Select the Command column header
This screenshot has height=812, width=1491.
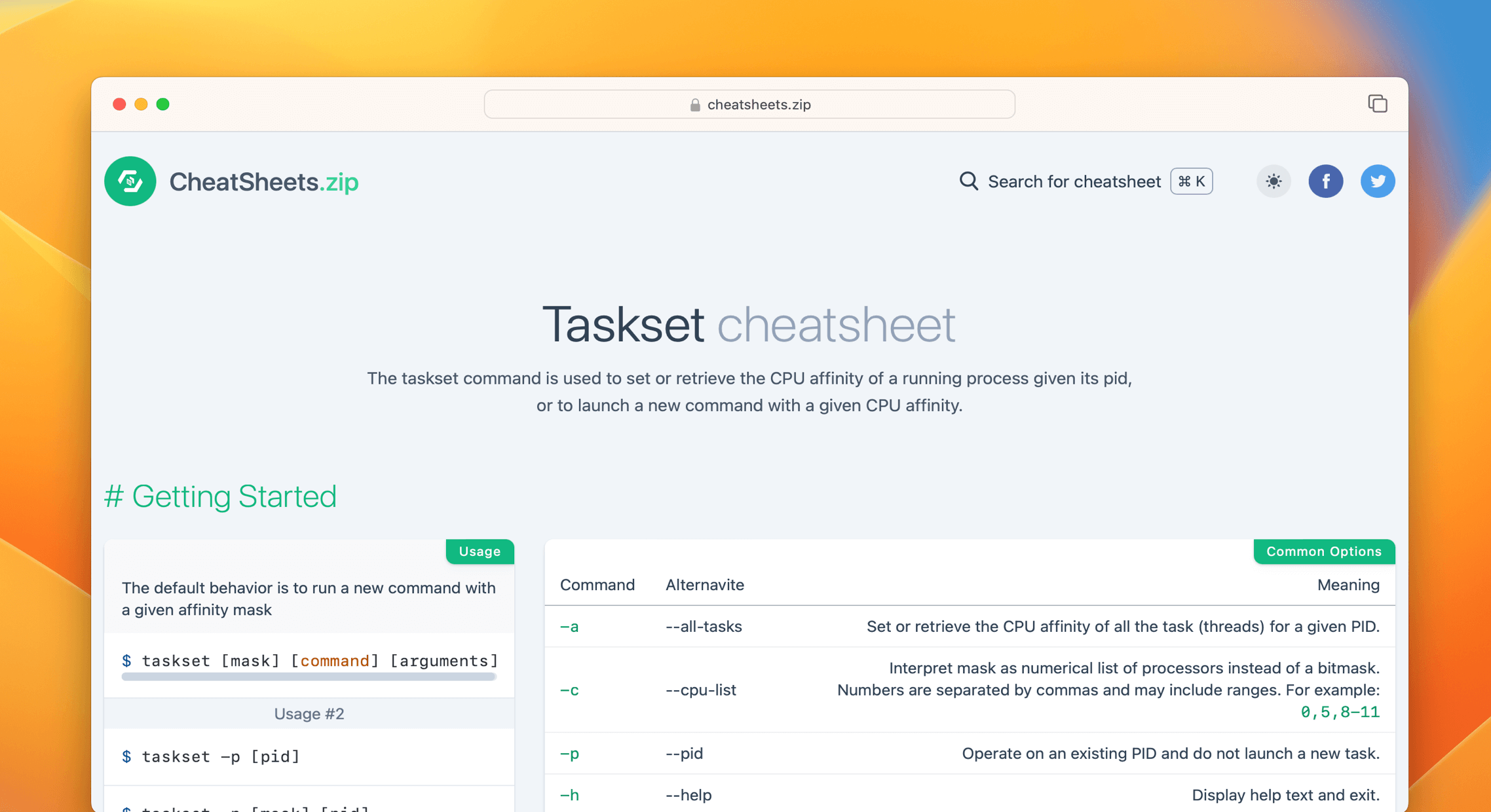tap(597, 585)
